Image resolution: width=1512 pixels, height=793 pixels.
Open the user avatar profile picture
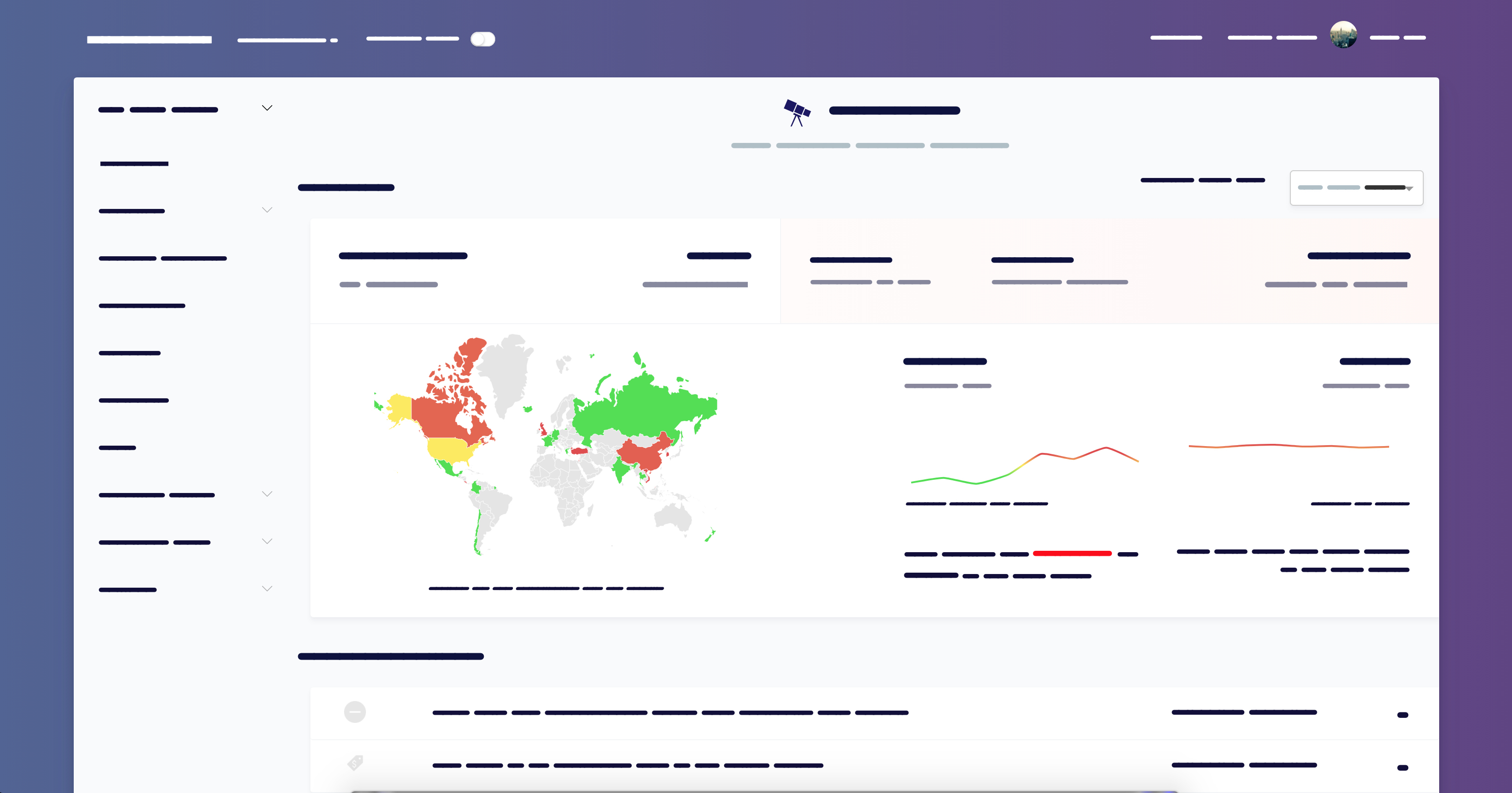pos(1343,35)
